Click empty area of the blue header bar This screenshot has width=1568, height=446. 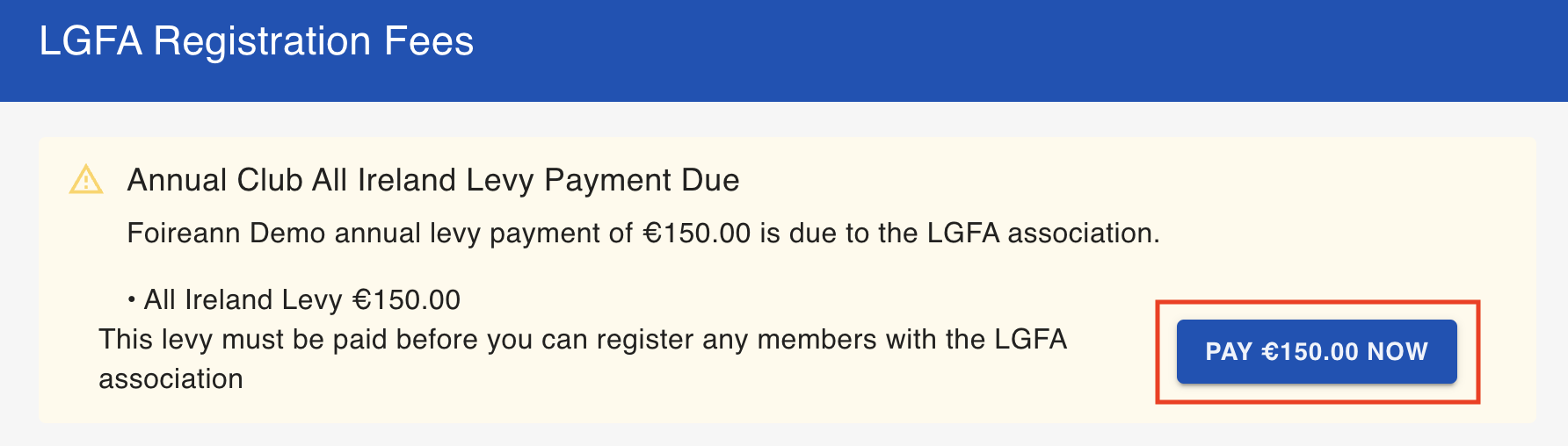click(1011, 50)
